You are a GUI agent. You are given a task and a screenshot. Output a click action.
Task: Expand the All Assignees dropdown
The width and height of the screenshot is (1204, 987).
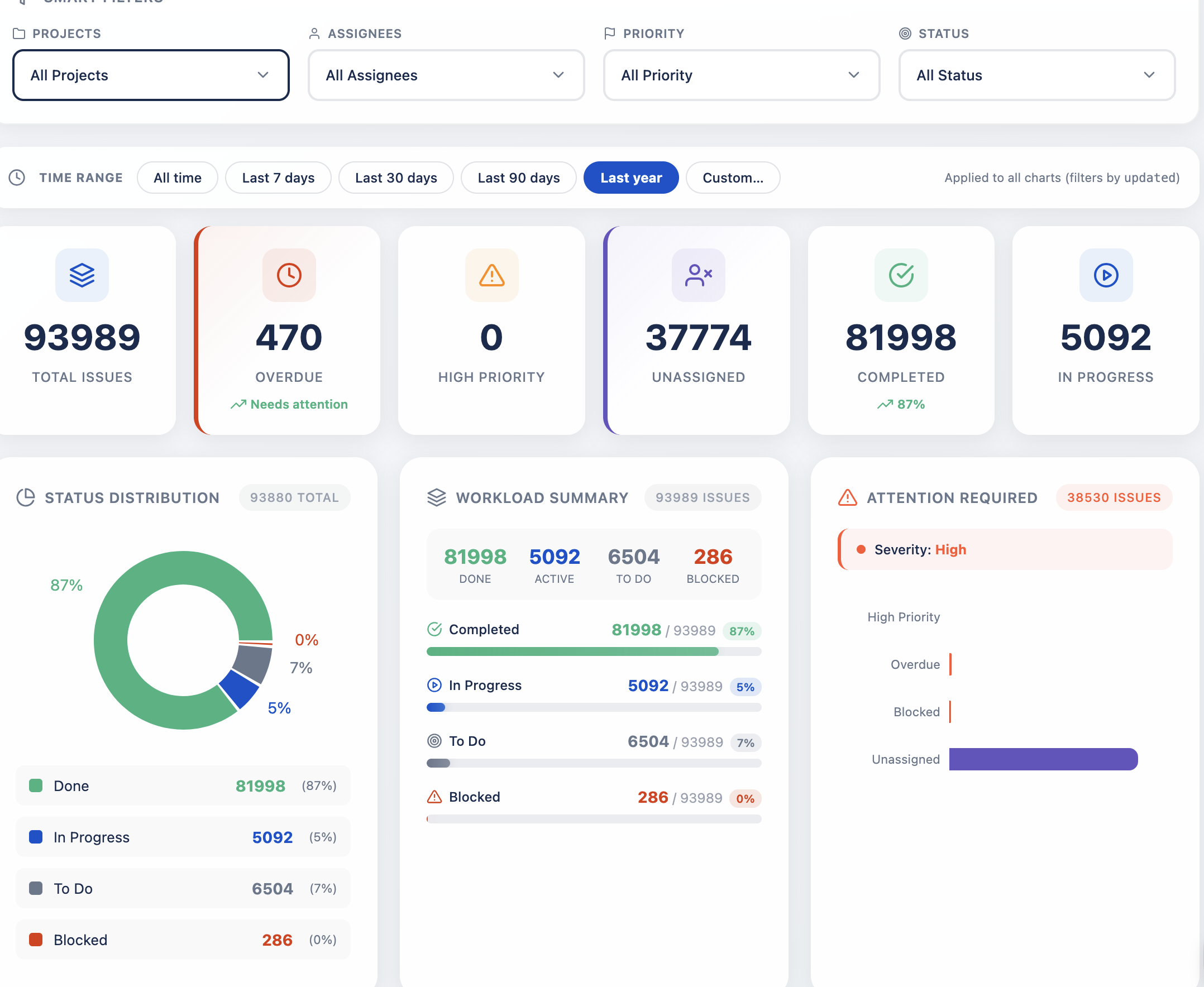coord(446,75)
